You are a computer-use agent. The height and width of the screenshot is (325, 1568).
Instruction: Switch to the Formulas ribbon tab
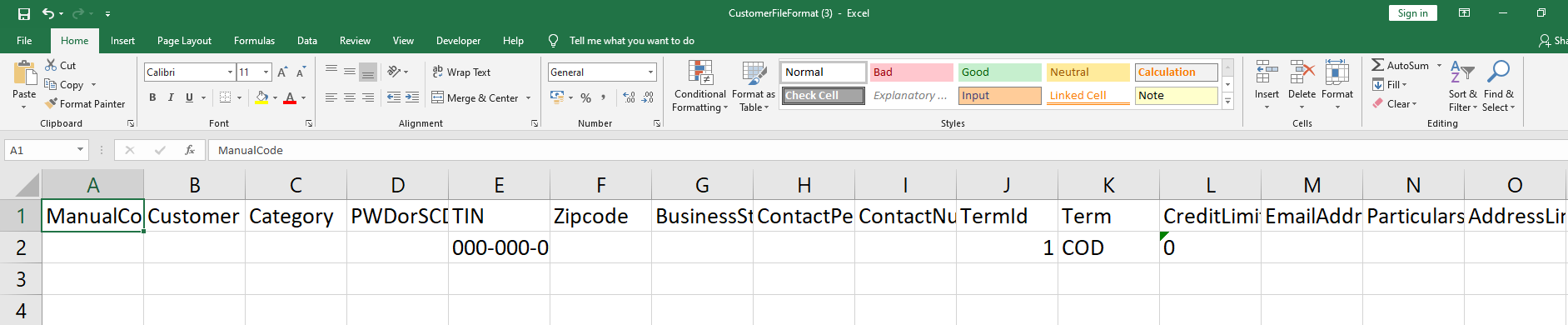(x=254, y=41)
